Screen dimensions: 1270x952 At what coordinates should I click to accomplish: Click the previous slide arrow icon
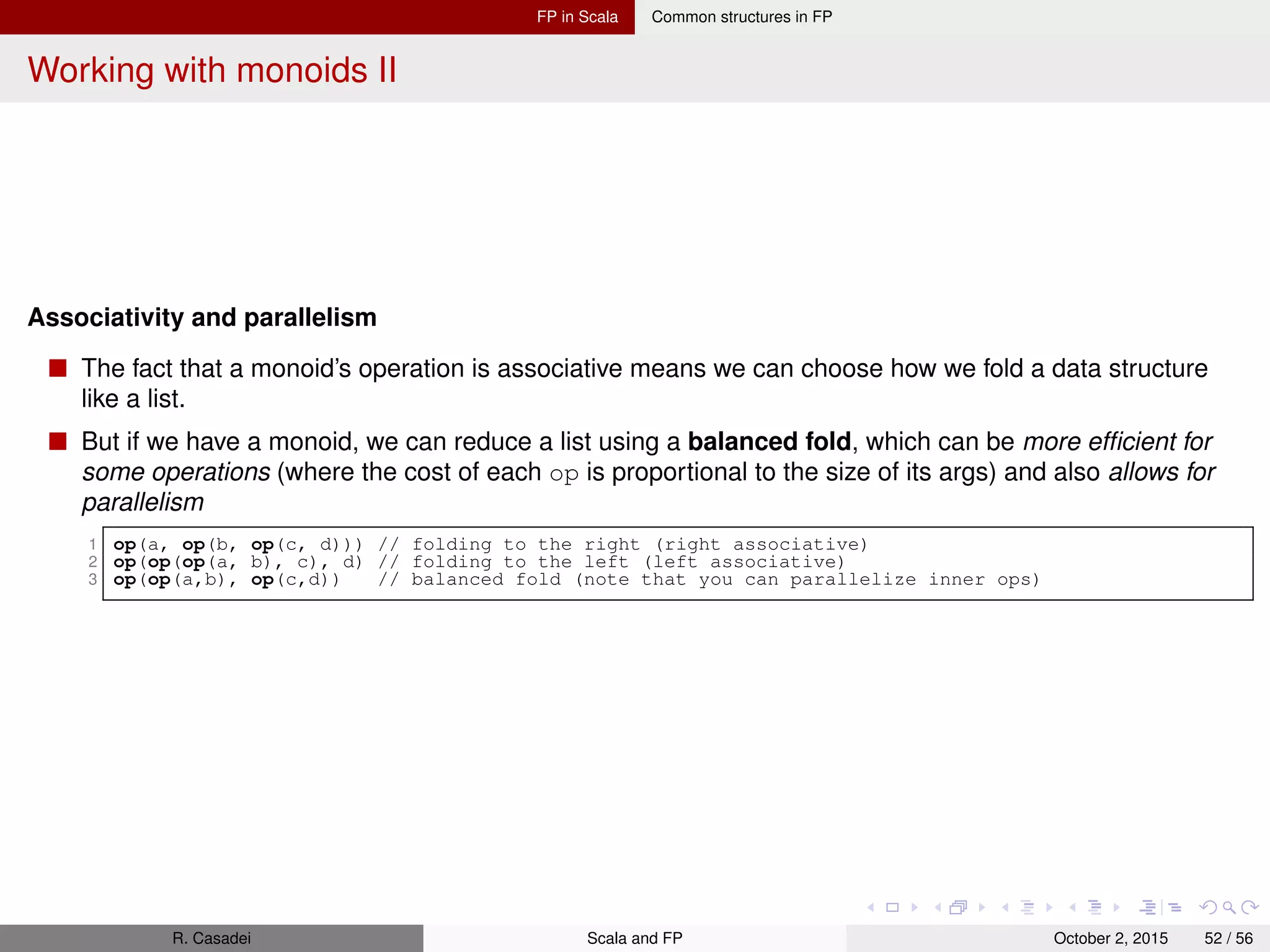pyautogui.click(x=871, y=907)
